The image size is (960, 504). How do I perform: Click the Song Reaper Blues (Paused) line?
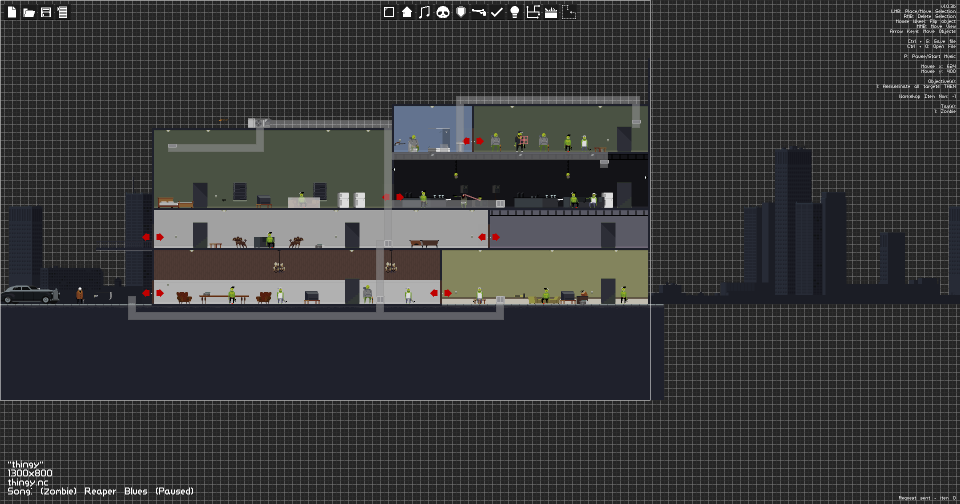pos(100,491)
